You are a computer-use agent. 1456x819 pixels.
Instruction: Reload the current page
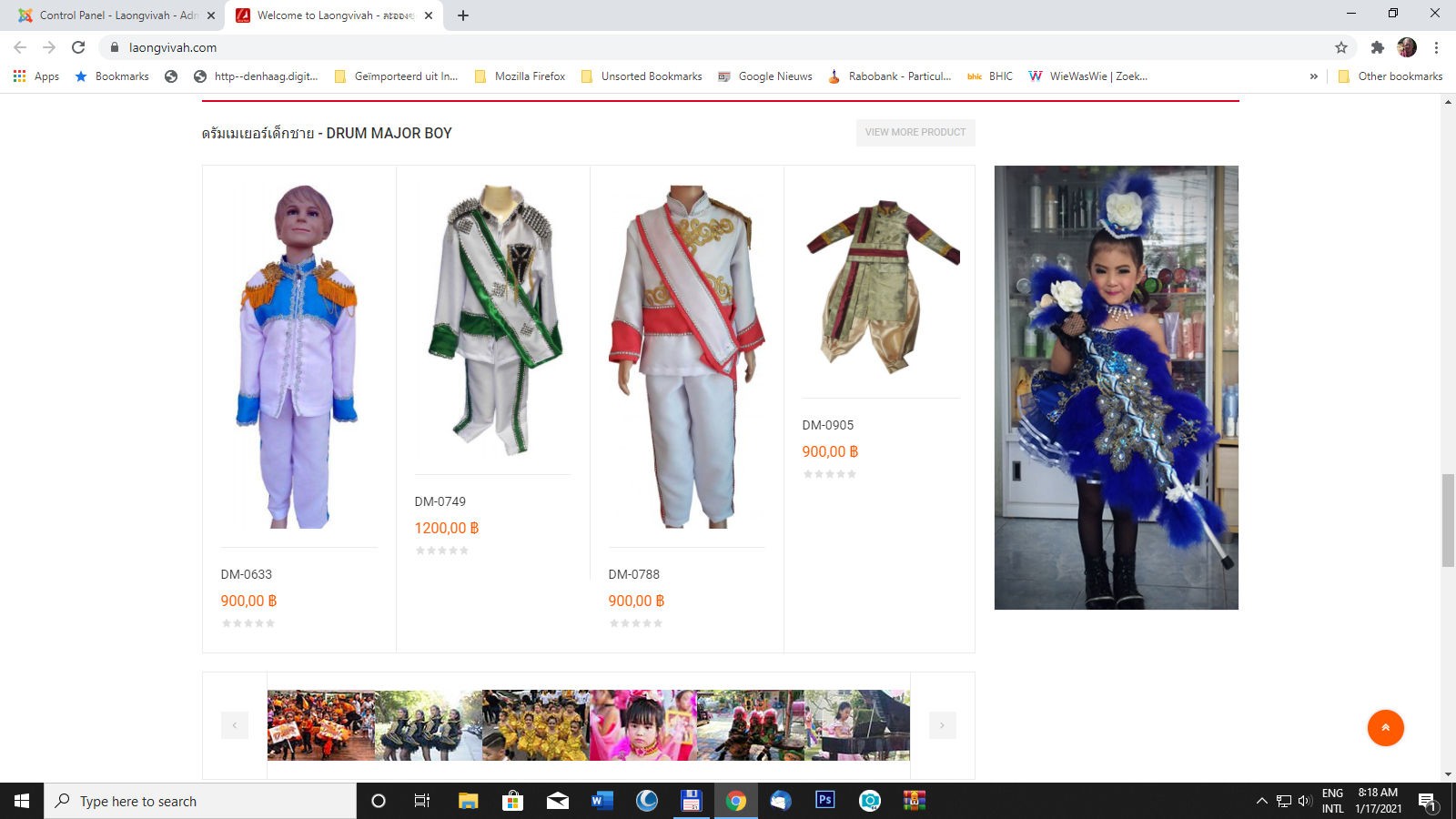(x=78, y=47)
